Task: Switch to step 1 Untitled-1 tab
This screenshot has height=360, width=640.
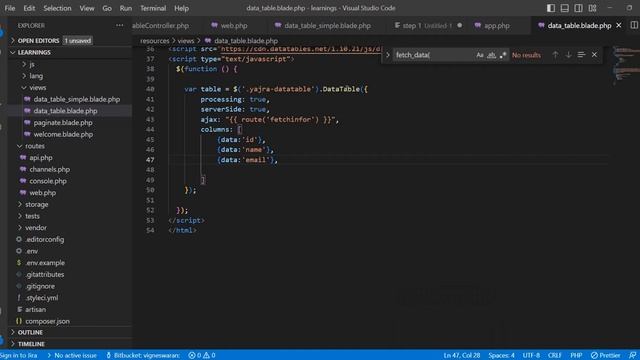Action: coord(428,25)
